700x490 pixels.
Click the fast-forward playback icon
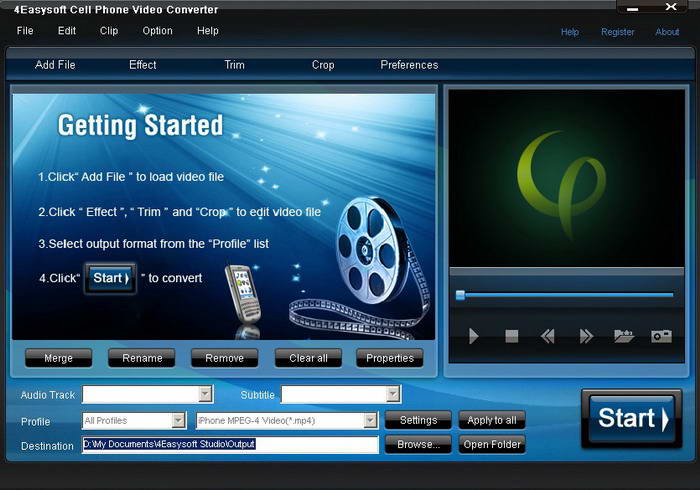tap(586, 336)
